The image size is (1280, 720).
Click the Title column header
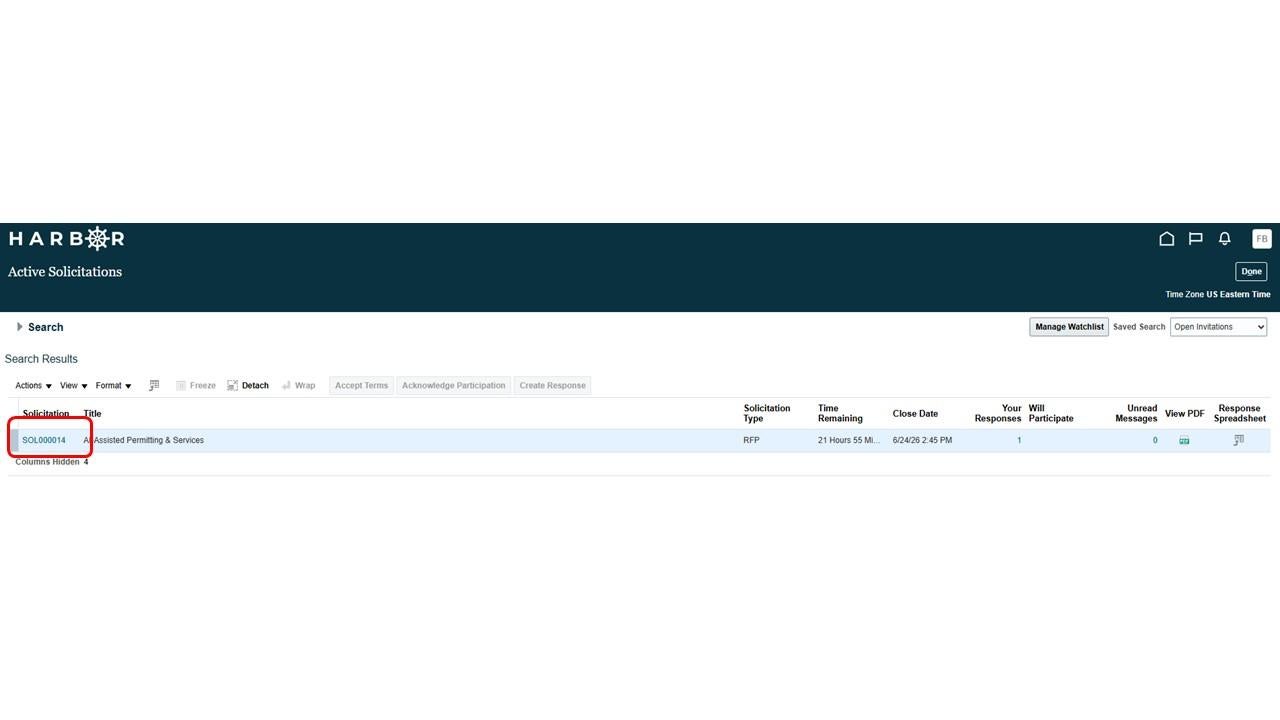(92, 413)
